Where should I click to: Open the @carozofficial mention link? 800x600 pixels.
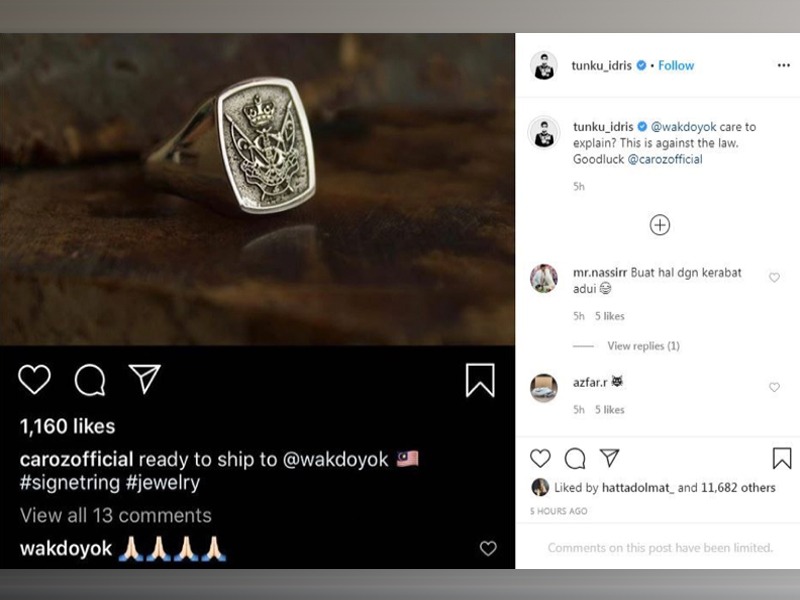click(x=665, y=160)
